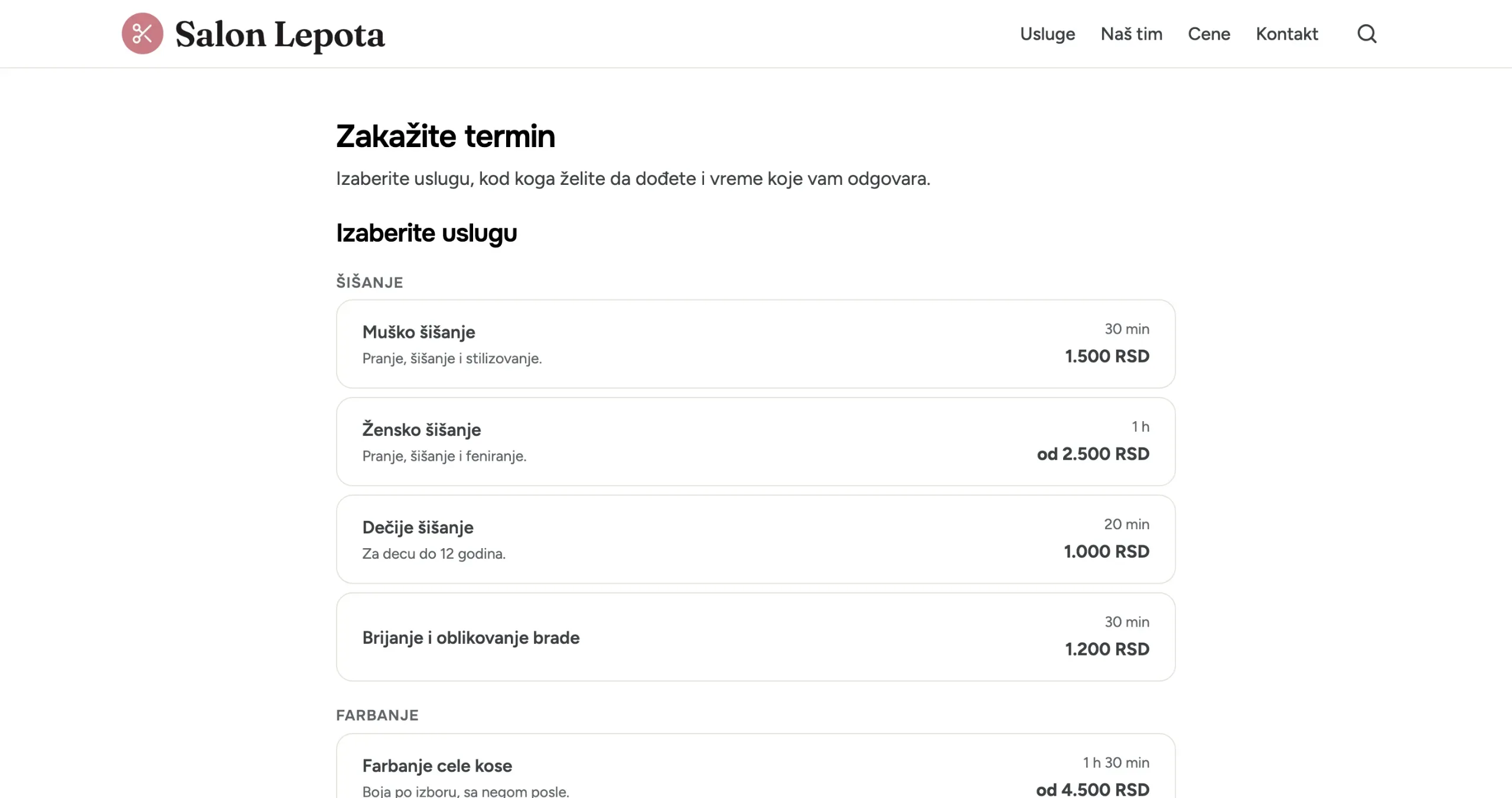Click the od 2.500 RSD price

(1093, 454)
